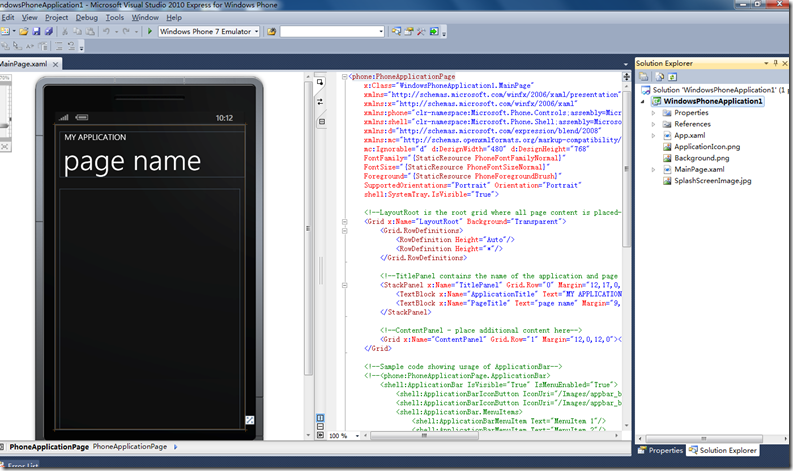
Task: Open the New Project dropdown arrow
Action: pos(14,31)
